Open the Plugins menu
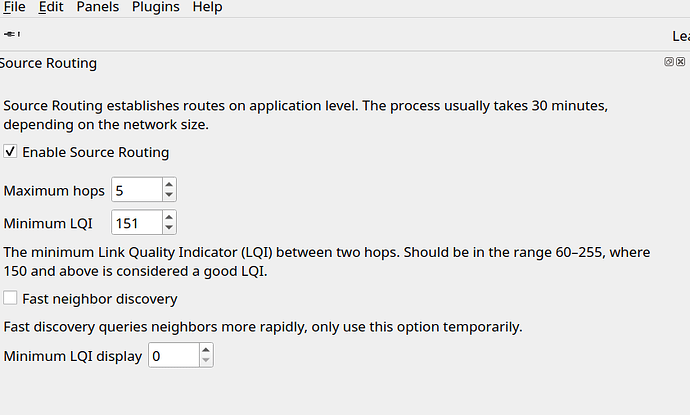 click(x=156, y=7)
